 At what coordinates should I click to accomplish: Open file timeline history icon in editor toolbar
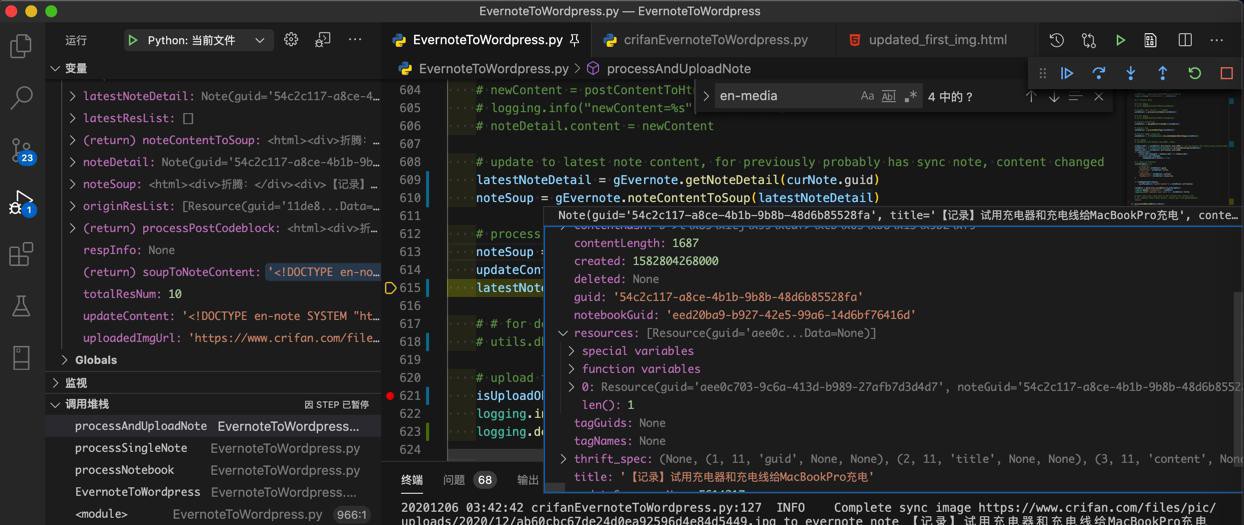coord(1057,40)
